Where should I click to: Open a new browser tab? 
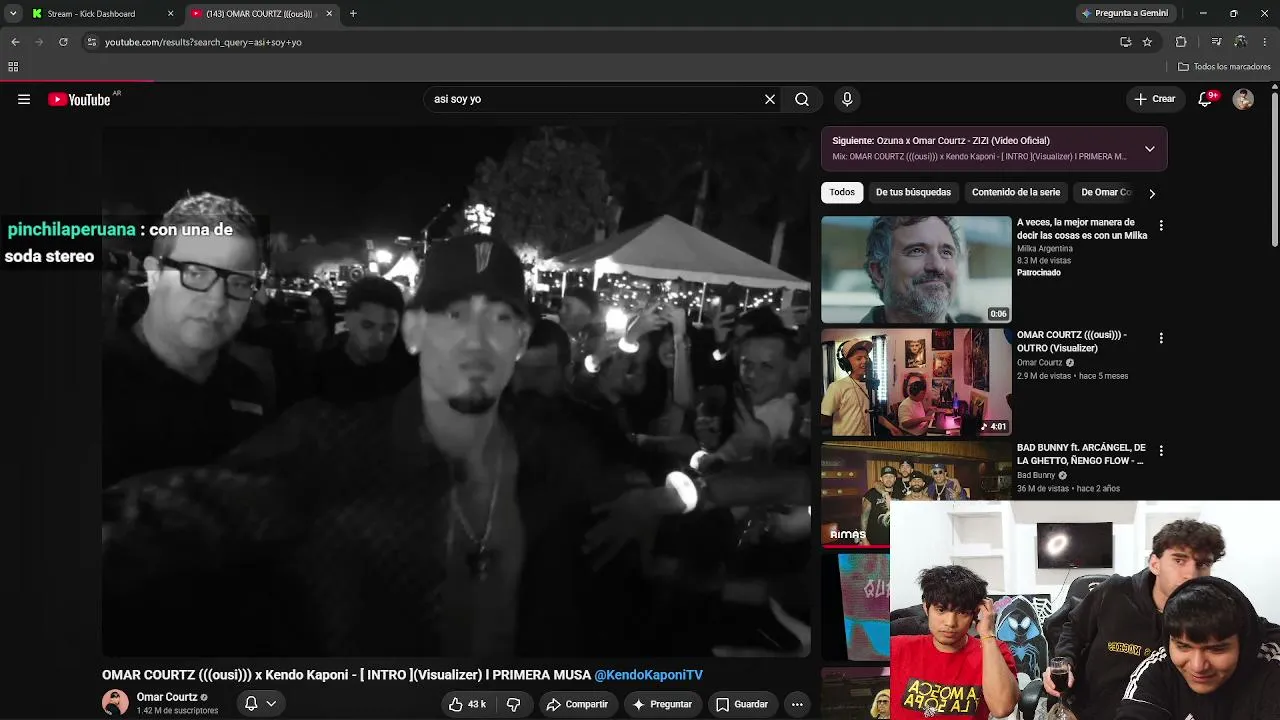353,14
